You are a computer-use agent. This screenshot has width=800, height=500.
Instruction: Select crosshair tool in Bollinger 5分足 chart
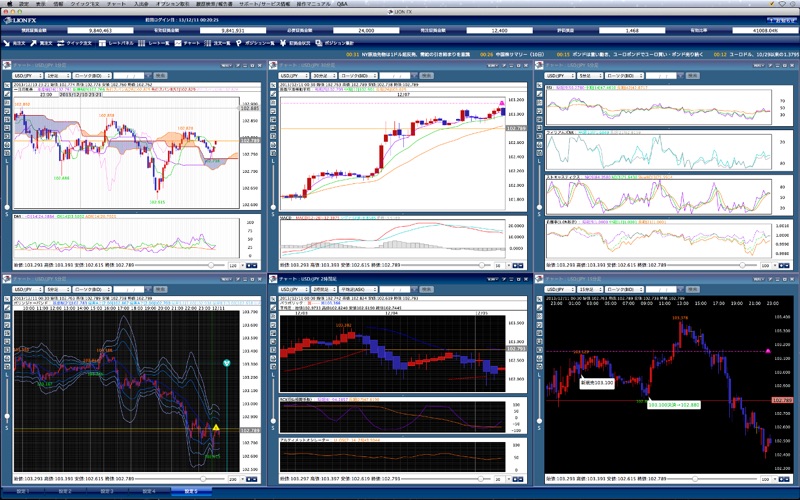(x=7, y=299)
